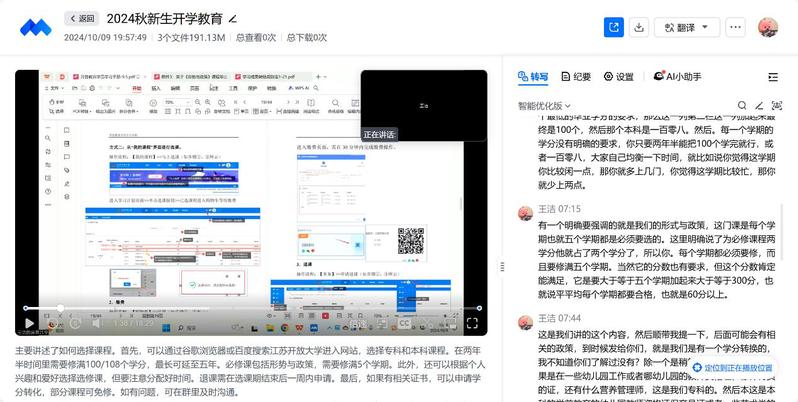Switch to the 转写 transcription tab
Screen dimensions: 798x402
pos(533,77)
